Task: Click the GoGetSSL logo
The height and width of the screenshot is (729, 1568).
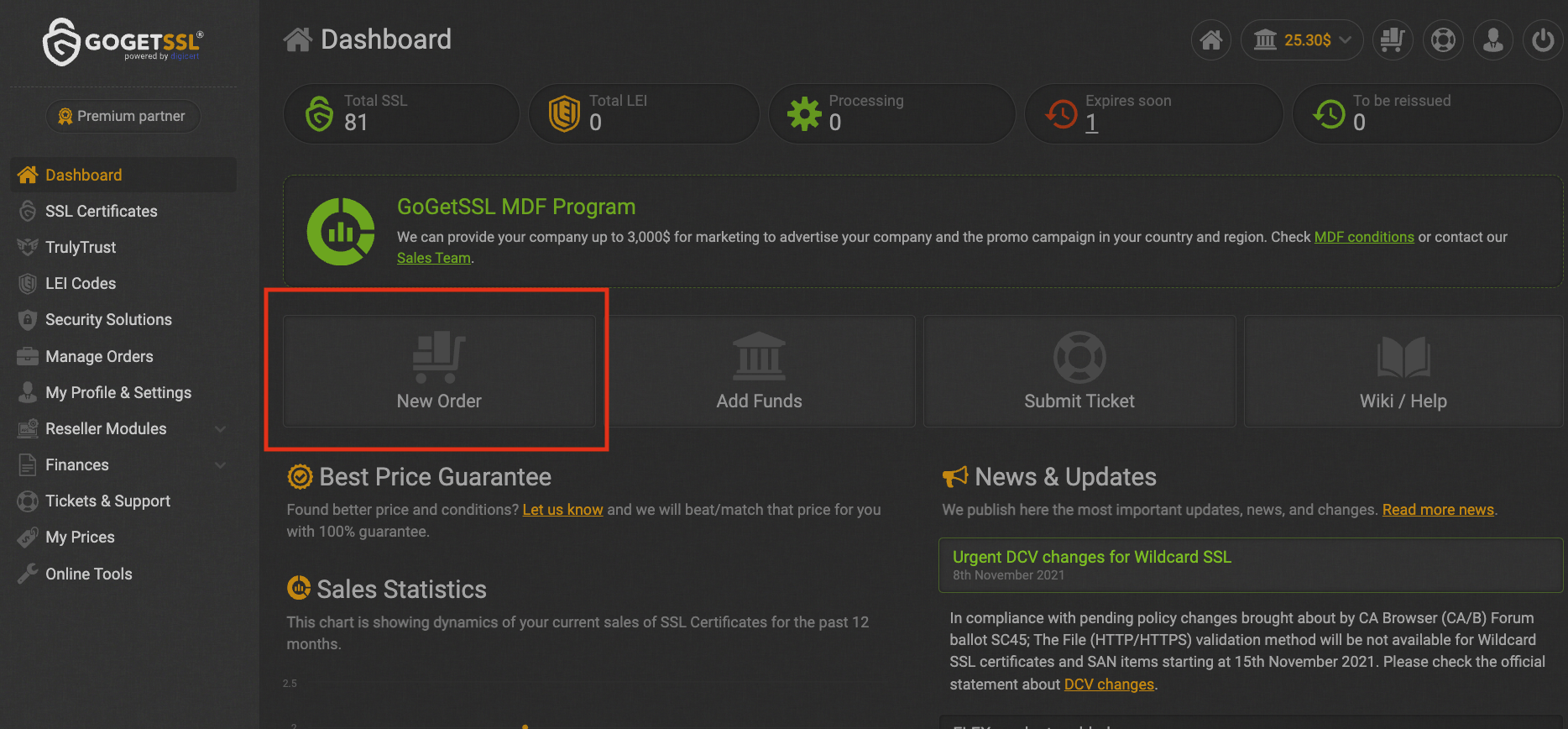Action: click(123, 42)
